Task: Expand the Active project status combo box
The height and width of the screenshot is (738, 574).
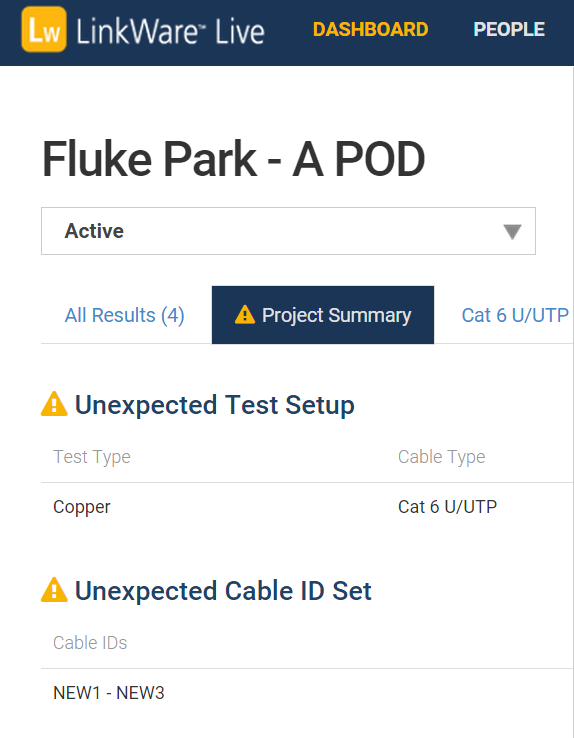Action: (288, 231)
